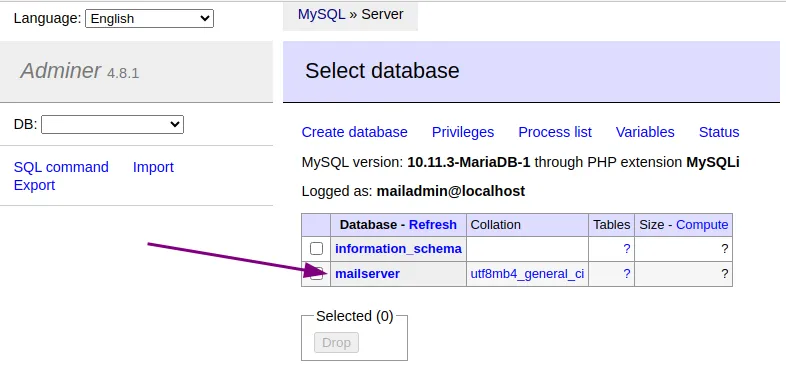Refresh the database list
The width and height of the screenshot is (786, 370).
[433, 225]
